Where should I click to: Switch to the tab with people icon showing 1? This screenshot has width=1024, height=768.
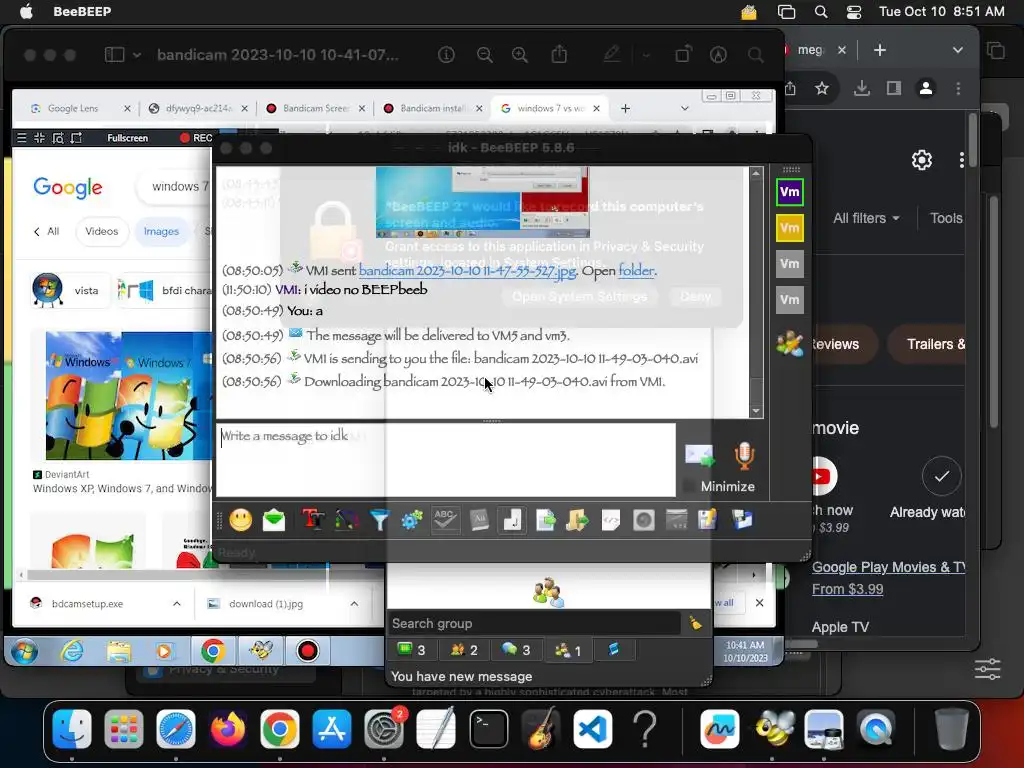(568, 650)
